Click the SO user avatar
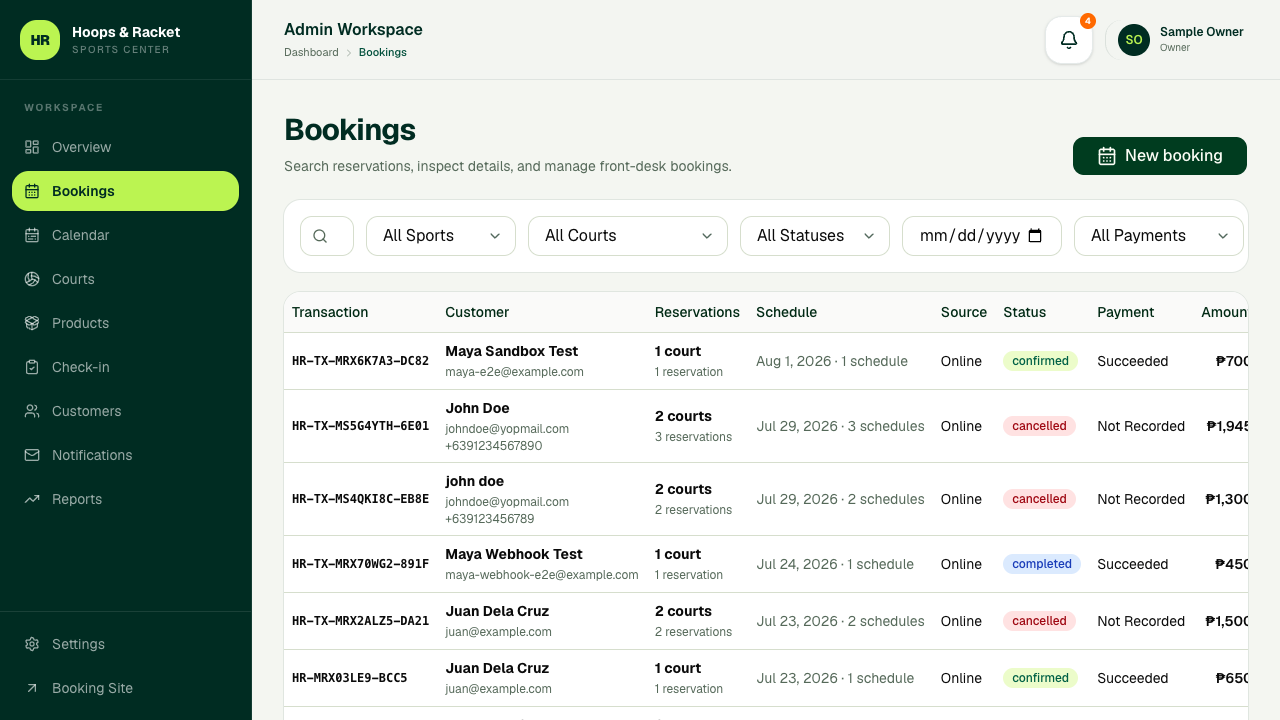This screenshot has width=1280, height=720. 1134,40
